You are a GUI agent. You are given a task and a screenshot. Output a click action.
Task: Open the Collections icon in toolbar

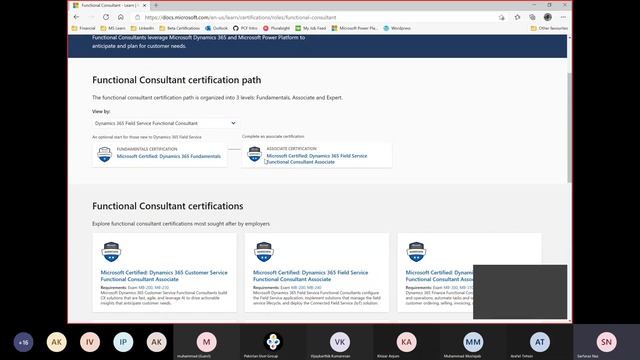[x=532, y=17]
